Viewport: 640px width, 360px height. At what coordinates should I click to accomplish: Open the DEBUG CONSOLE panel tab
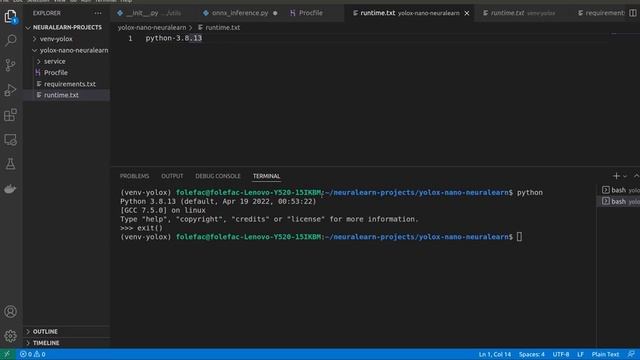click(x=218, y=176)
